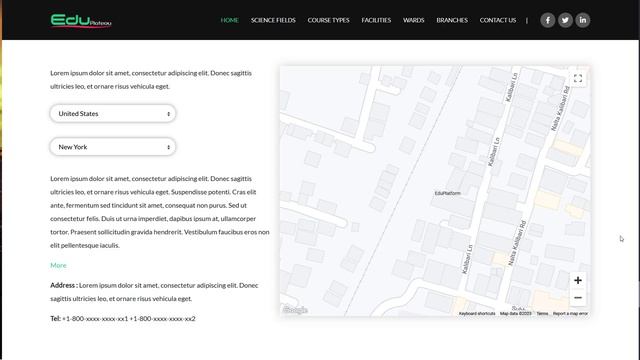Screen dimensions: 640x360
Task: Open the Twitter social icon
Action: pyautogui.click(x=565, y=20)
